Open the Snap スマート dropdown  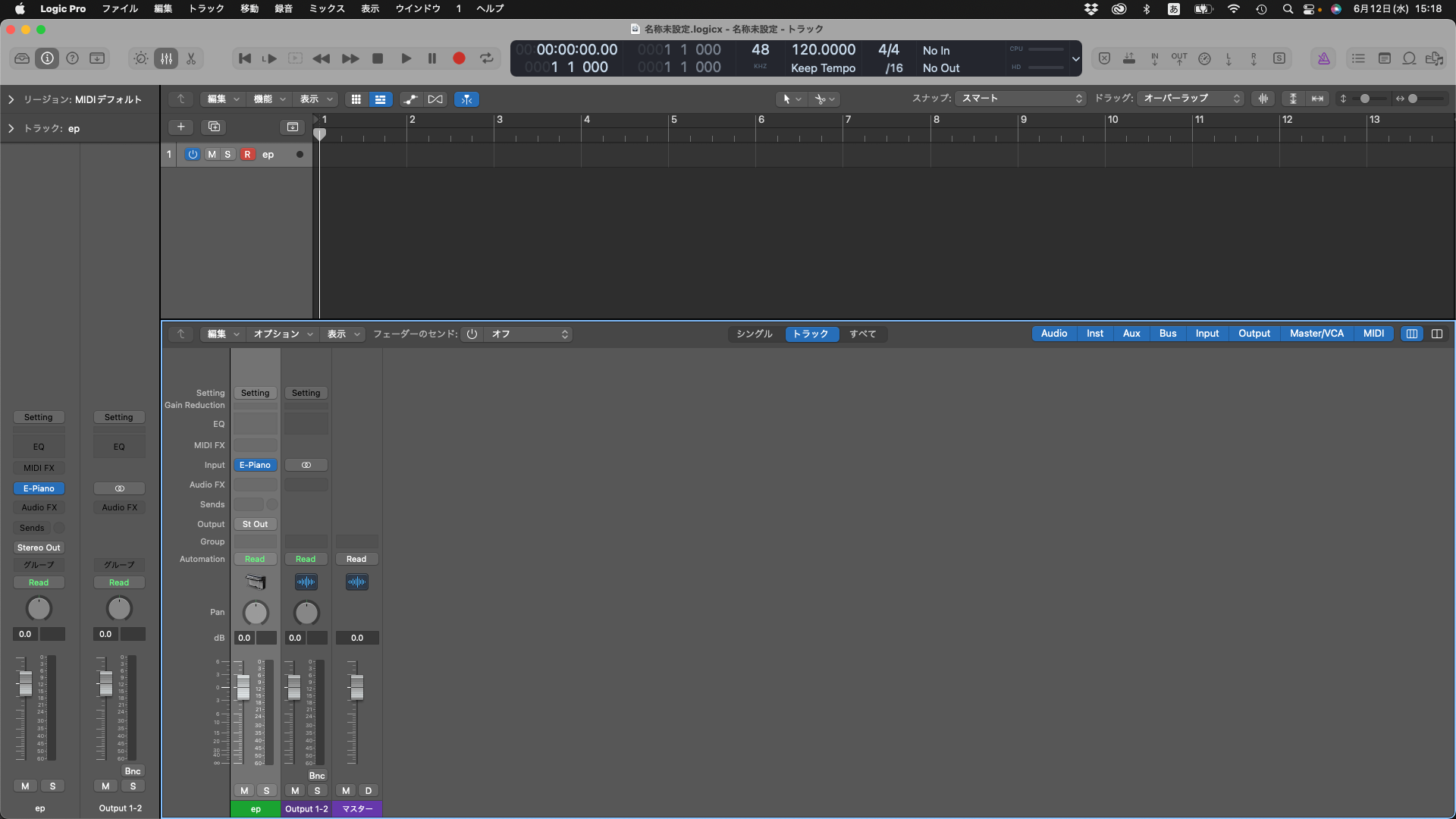pyautogui.click(x=1021, y=99)
